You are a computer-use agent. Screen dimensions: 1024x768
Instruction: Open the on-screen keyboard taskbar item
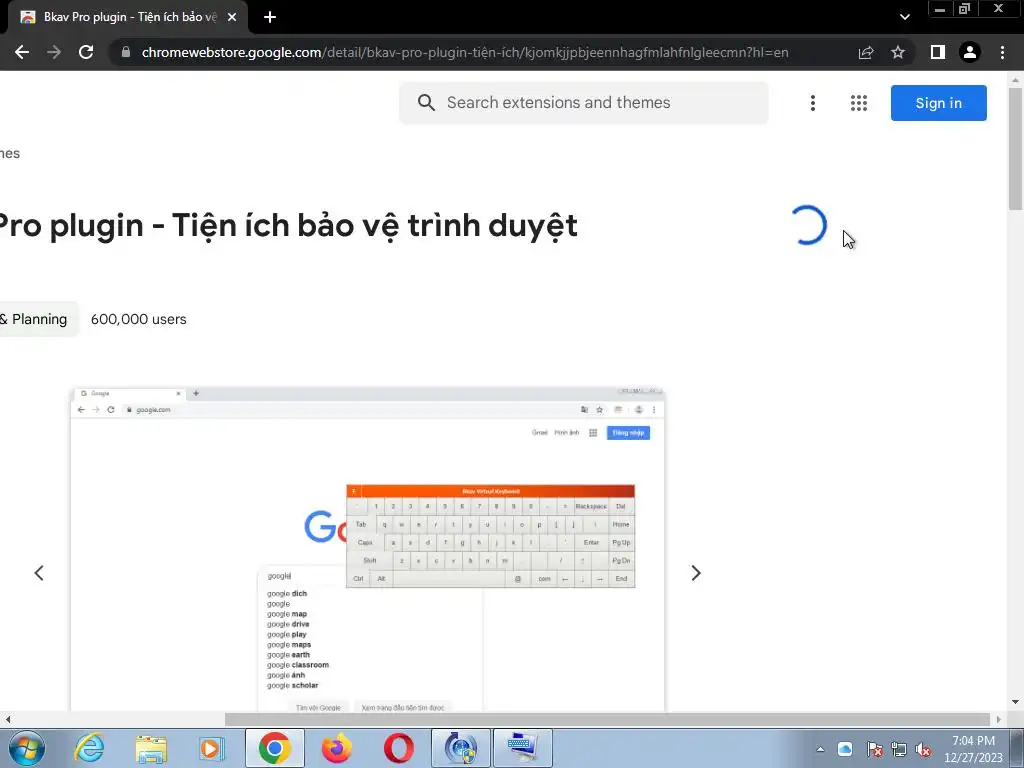[522, 748]
